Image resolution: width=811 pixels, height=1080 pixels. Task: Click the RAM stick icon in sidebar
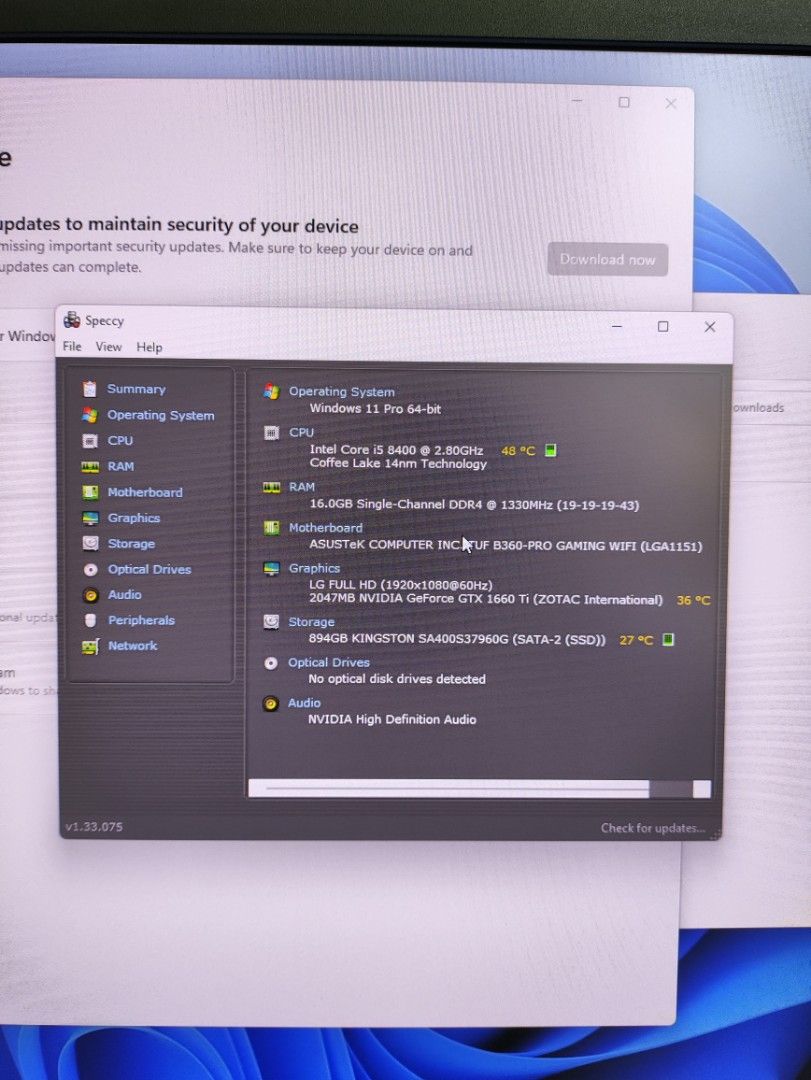90,467
